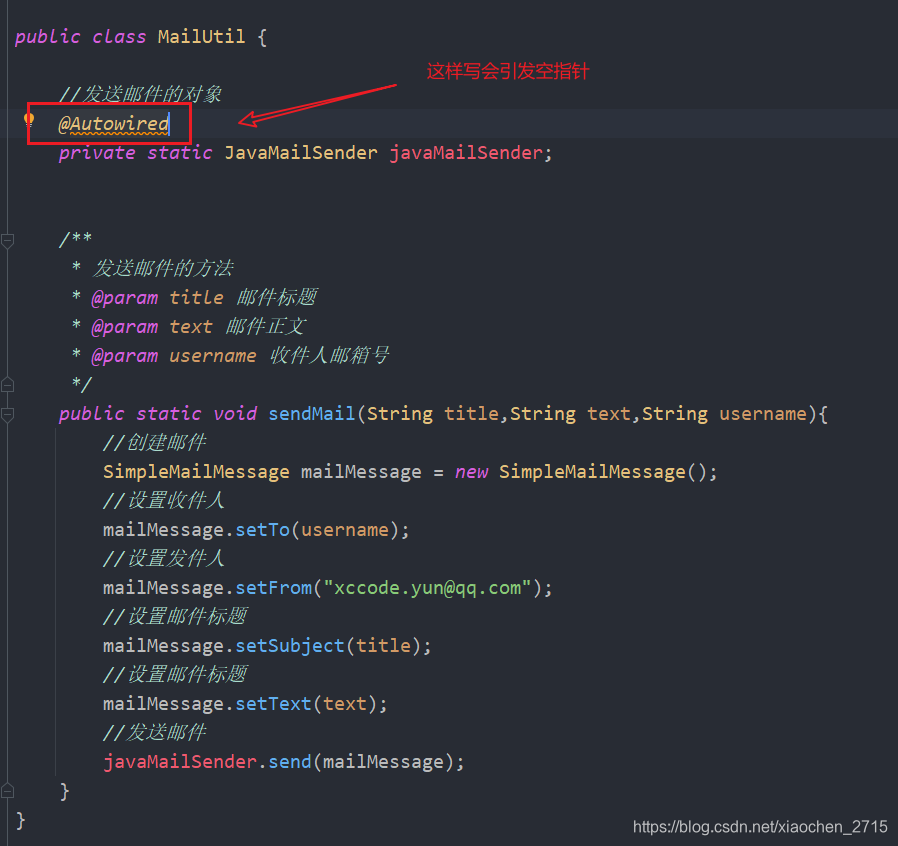Click the setTo method call
The height and width of the screenshot is (846, 898).
(263, 530)
